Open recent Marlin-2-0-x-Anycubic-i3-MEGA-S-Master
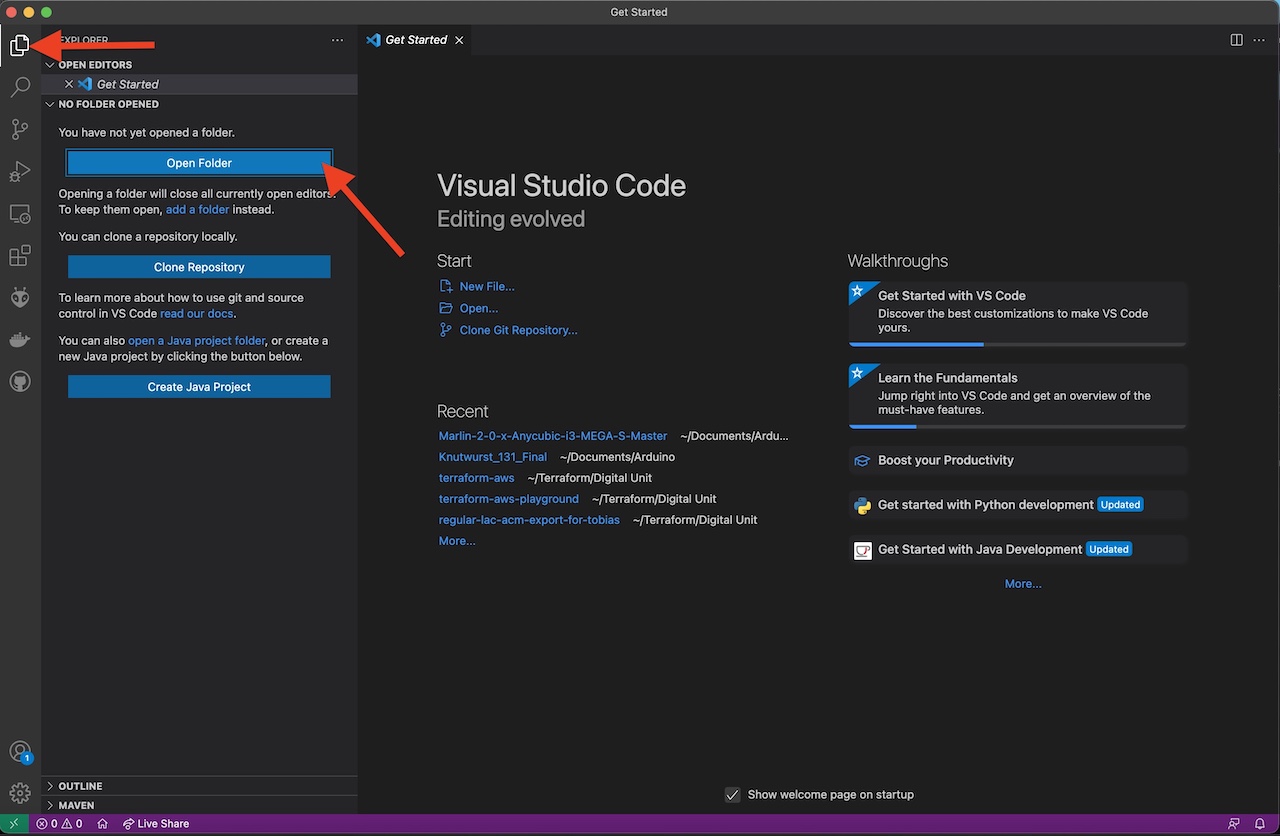This screenshot has height=836, width=1280. pos(553,436)
